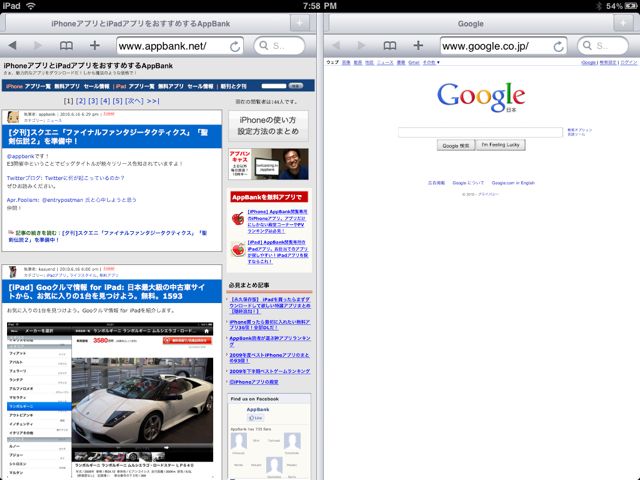
Task: Click the @appbank mention link
Action: 20,156
